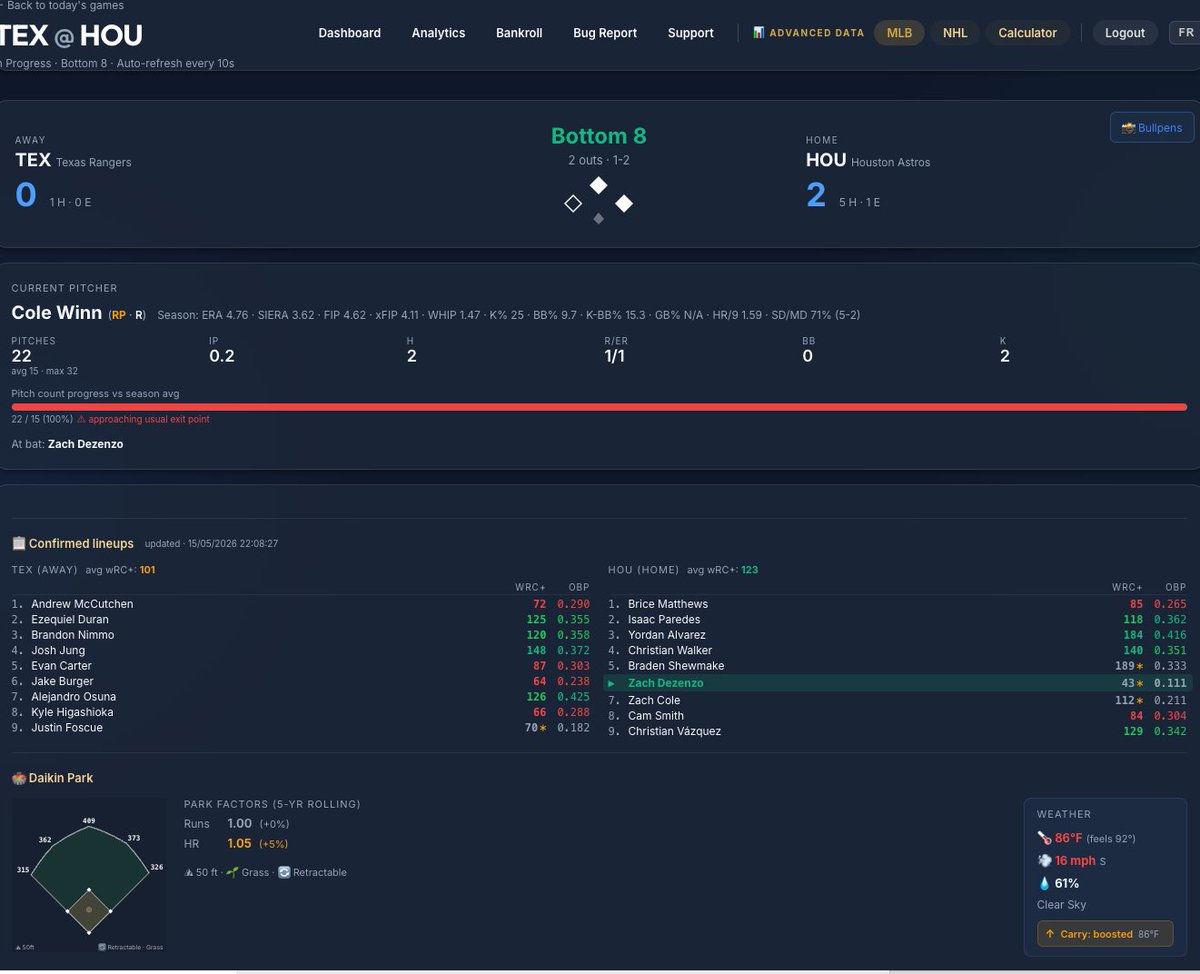1200x974 pixels.
Task: Click the thermometer temperature icon
Action: (x=1045, y=838)
